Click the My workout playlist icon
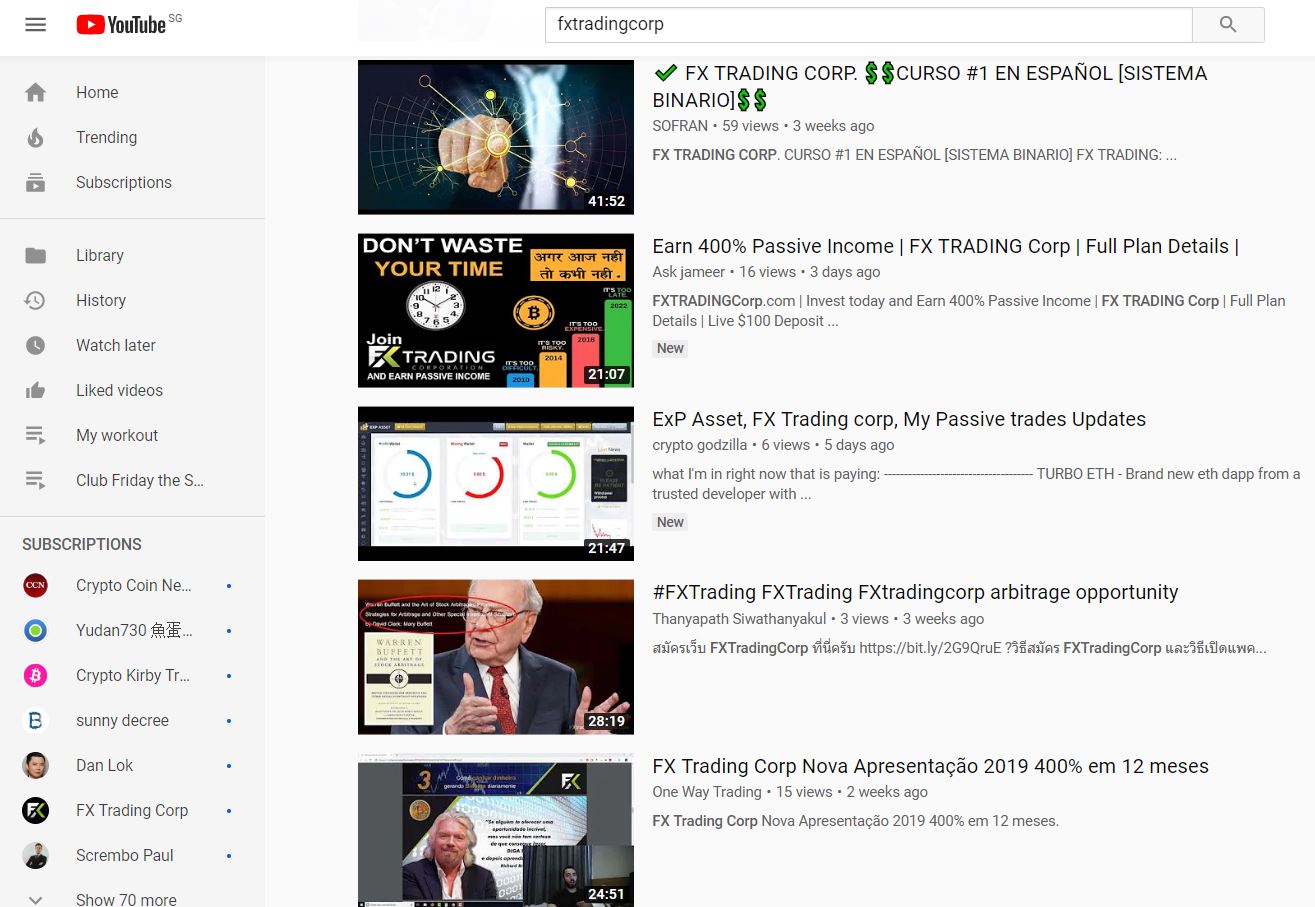 (36, 435)
